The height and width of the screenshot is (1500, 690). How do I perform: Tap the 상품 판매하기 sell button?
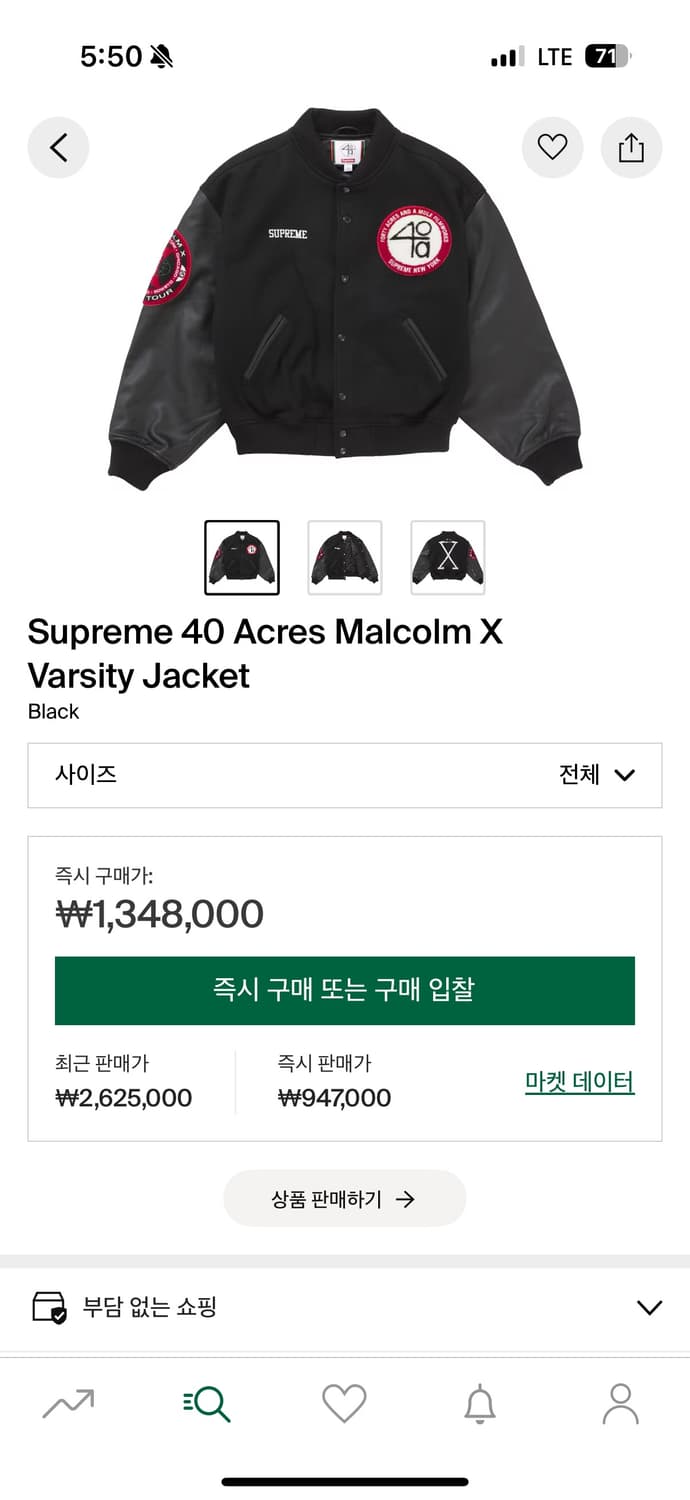coord(344,1199)
